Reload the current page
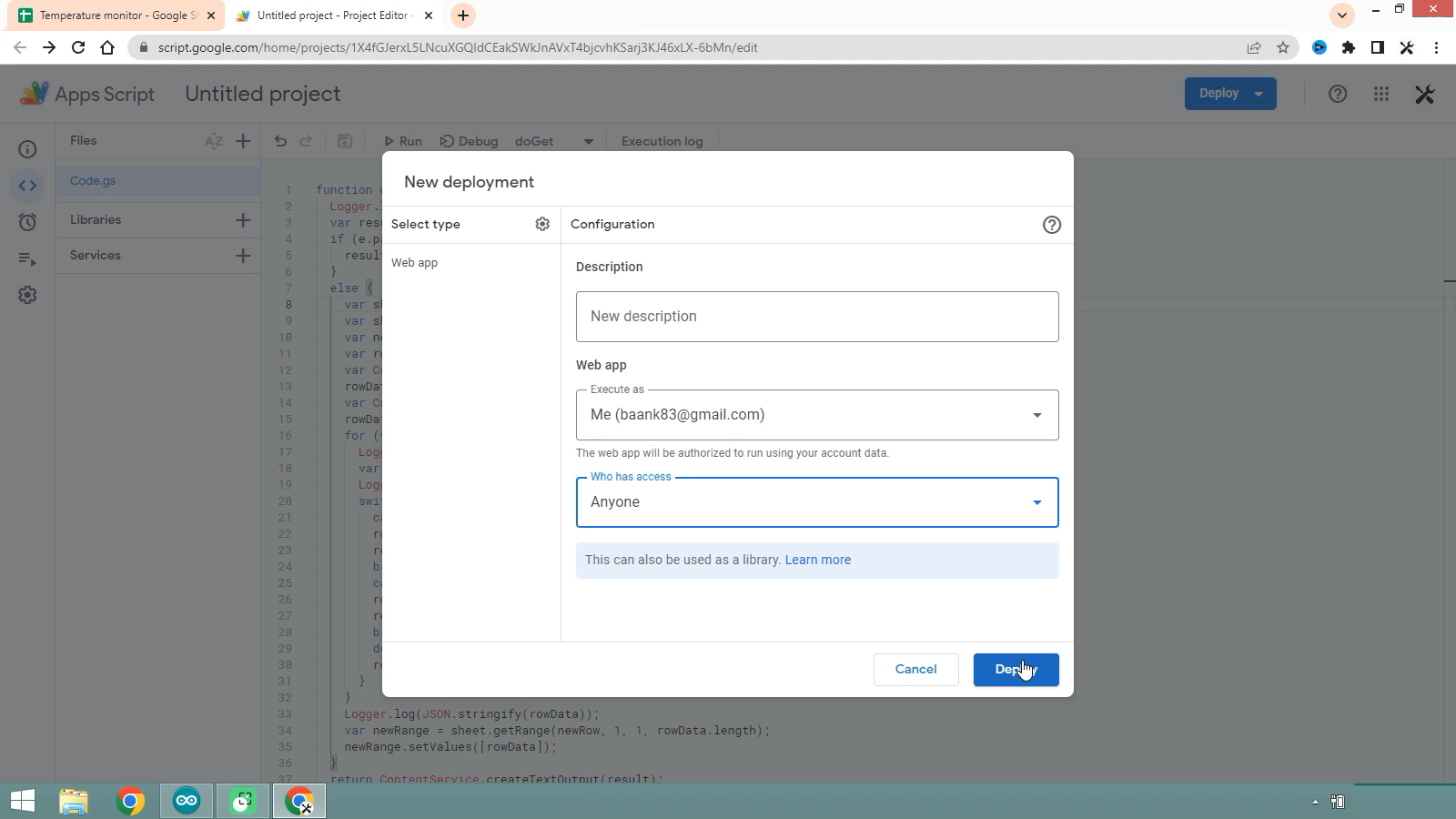Screen dimensions: 1456x819 [78, 47]
